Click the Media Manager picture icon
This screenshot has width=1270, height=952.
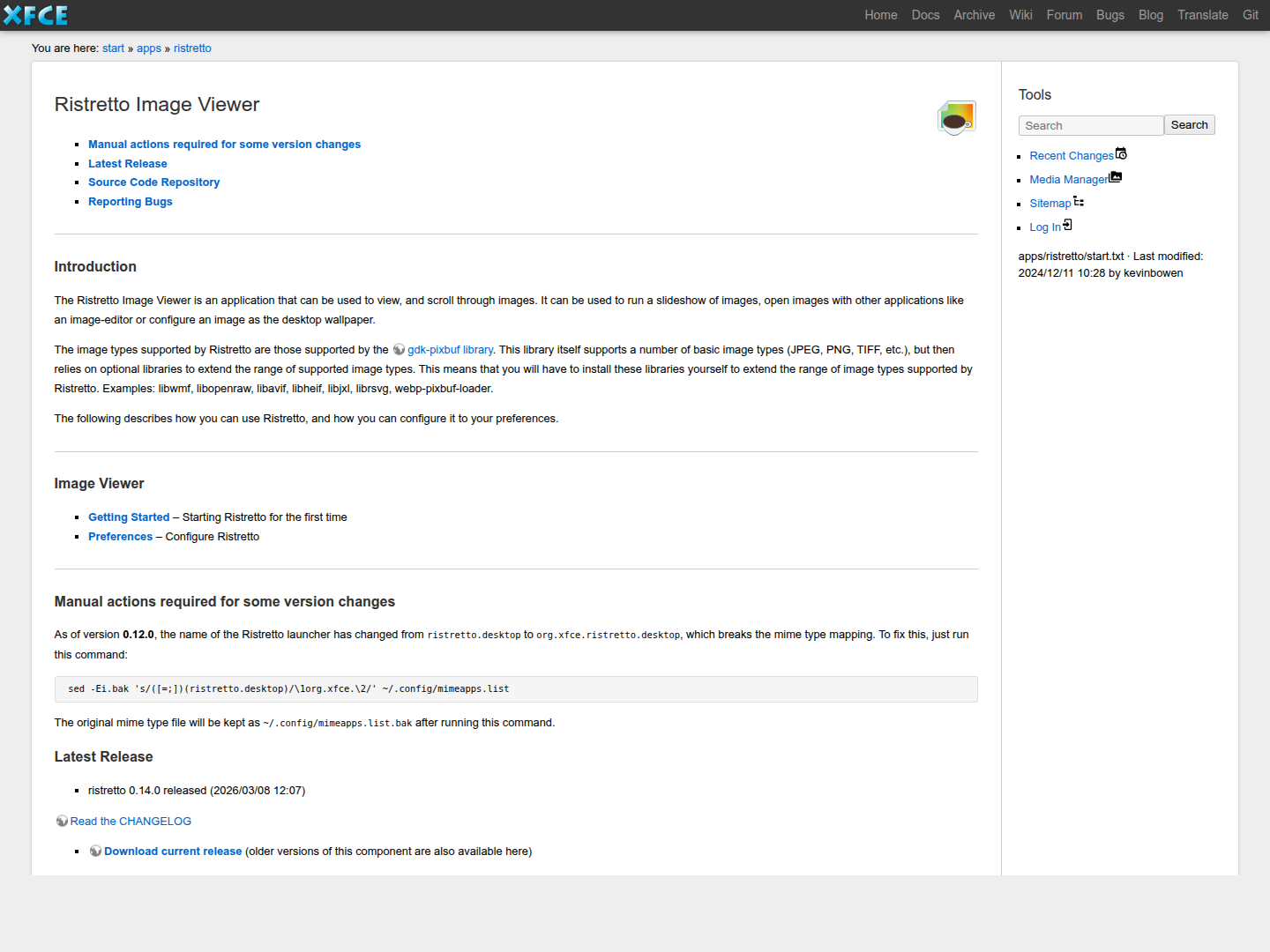1116,177
